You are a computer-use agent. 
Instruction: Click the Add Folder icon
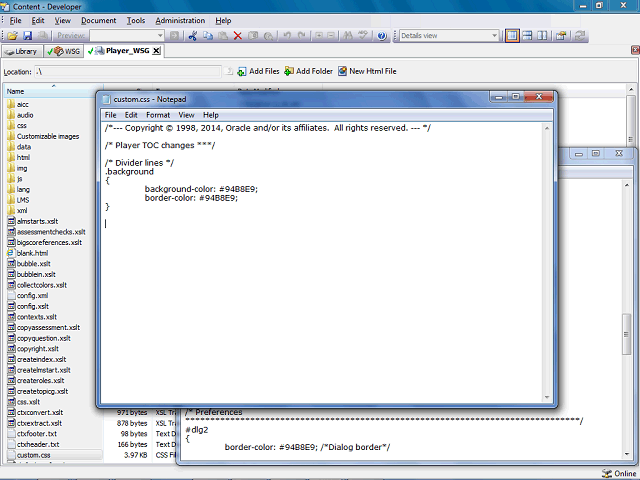click(289, 71)
